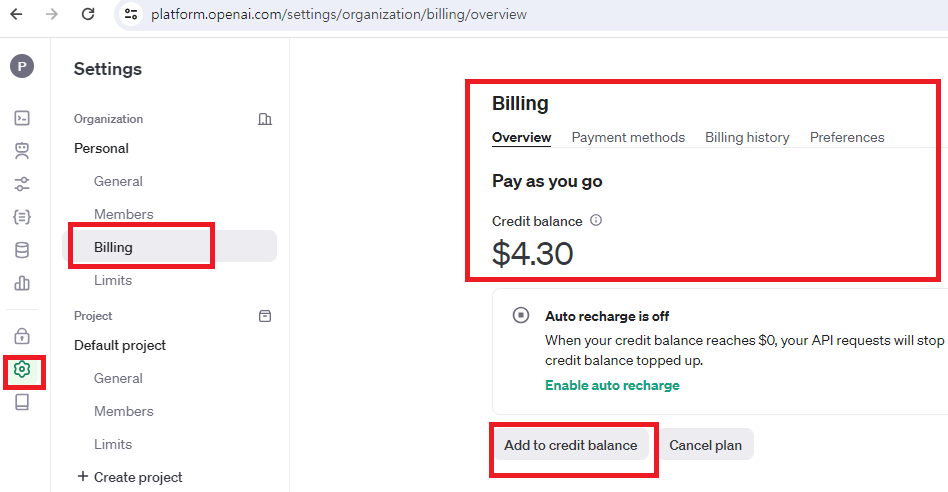Click the project archive icon next to Project

(x=265, y=316)
